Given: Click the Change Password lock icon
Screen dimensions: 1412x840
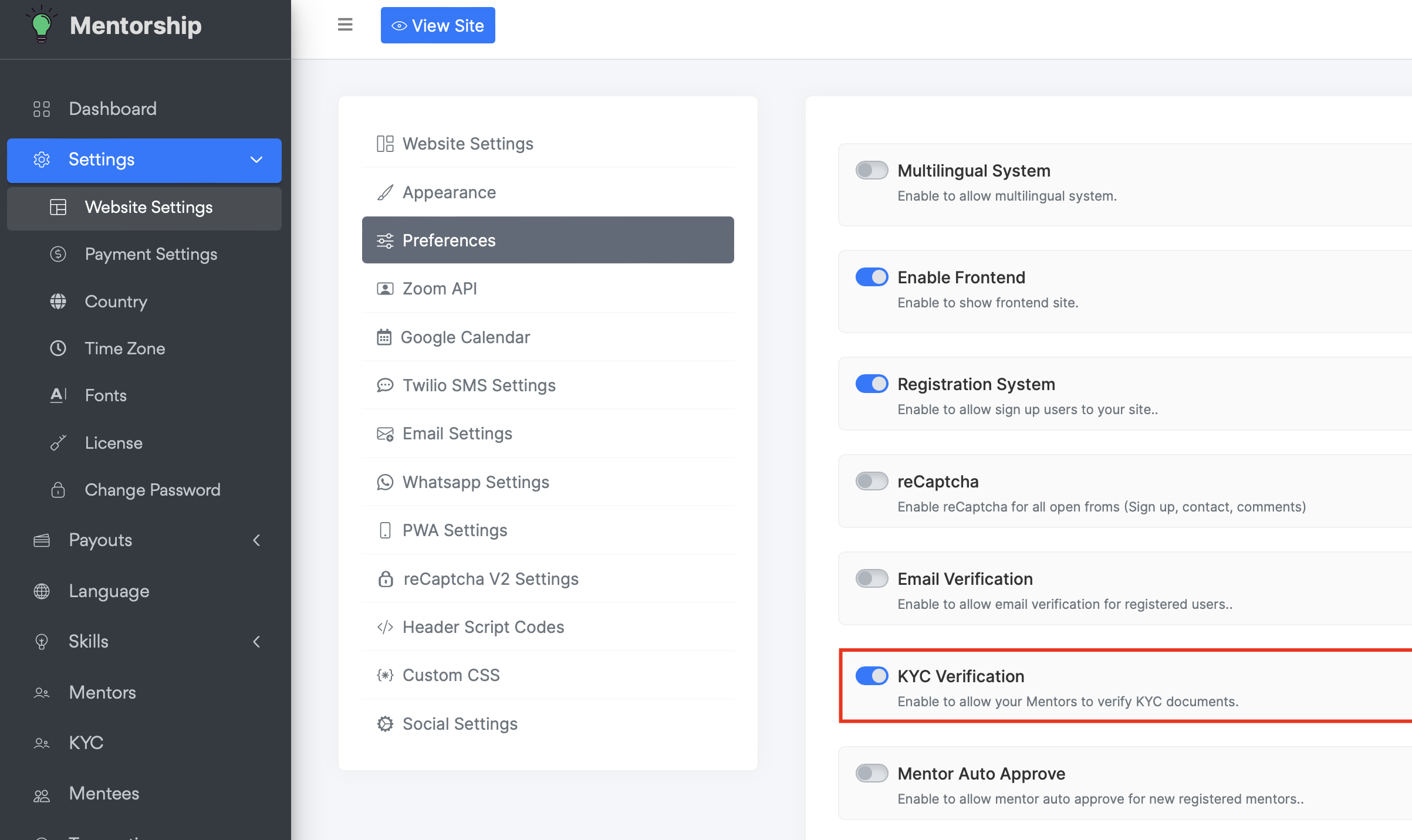Looking at the screenshot, I should click(x=58, y=490).
